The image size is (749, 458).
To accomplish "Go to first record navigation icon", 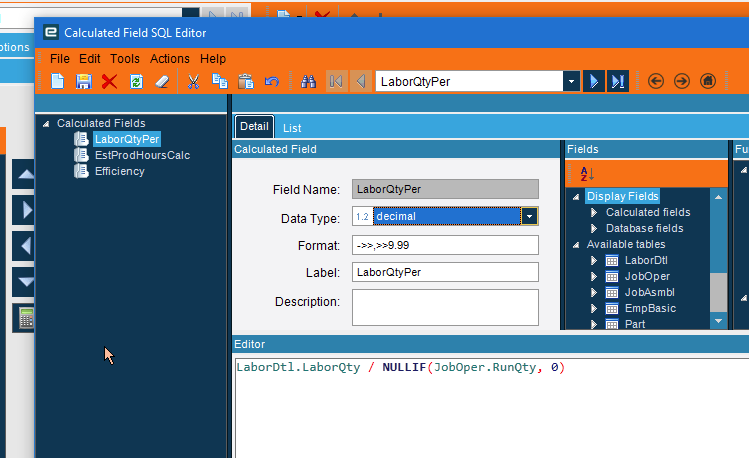I will (x=336, y=82).
